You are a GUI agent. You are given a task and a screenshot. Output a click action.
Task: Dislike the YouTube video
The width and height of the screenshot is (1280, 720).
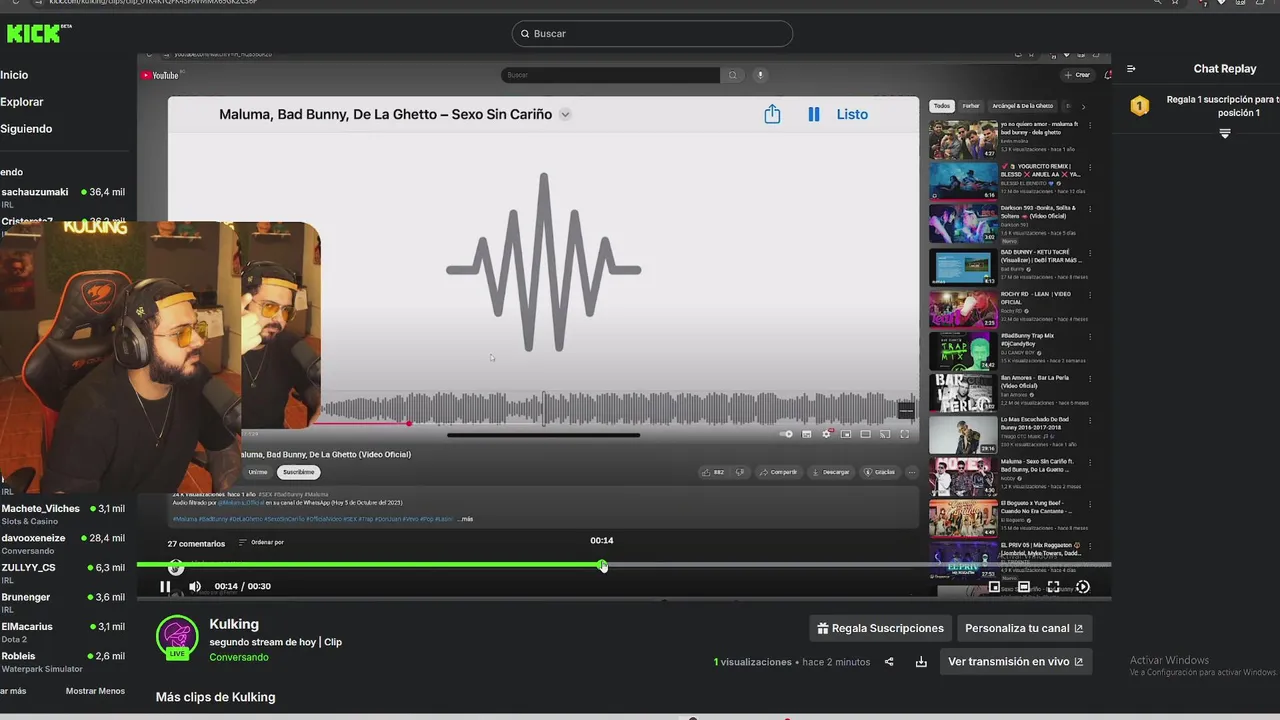coord(740,472)
